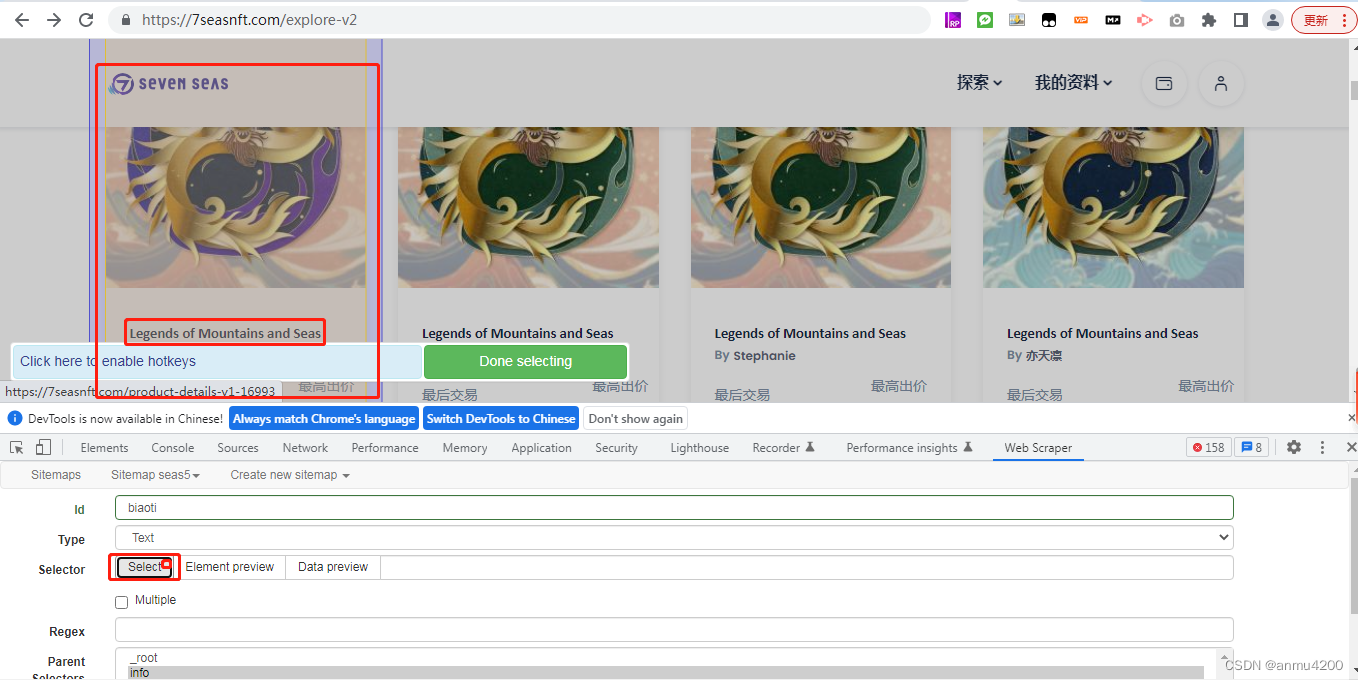
Task: Go forward with the browser forward arrow
Action: pyautogui.click(x=54, y=20)
